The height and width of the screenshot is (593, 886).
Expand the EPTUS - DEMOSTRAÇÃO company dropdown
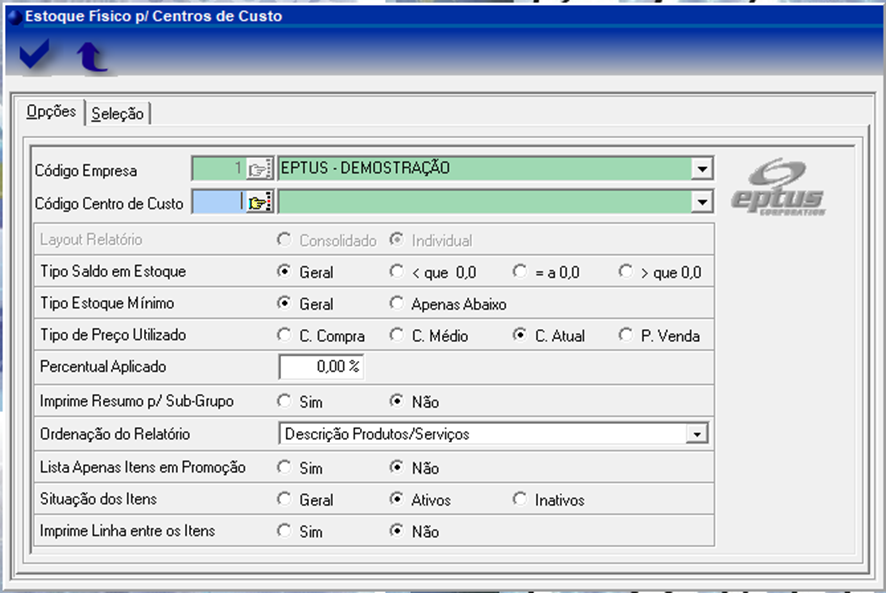pos(702,169)
